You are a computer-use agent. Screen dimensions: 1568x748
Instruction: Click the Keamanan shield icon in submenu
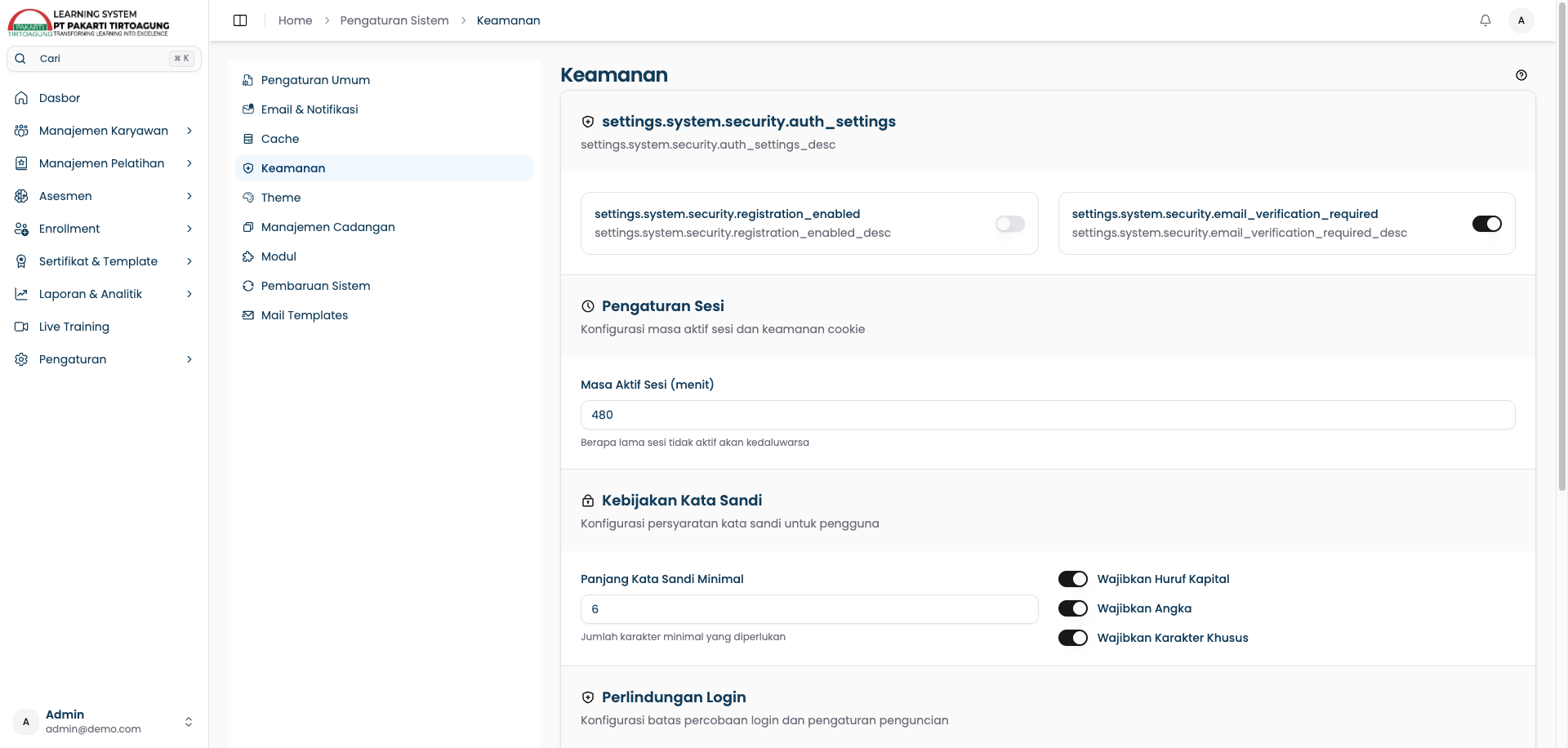248,168
